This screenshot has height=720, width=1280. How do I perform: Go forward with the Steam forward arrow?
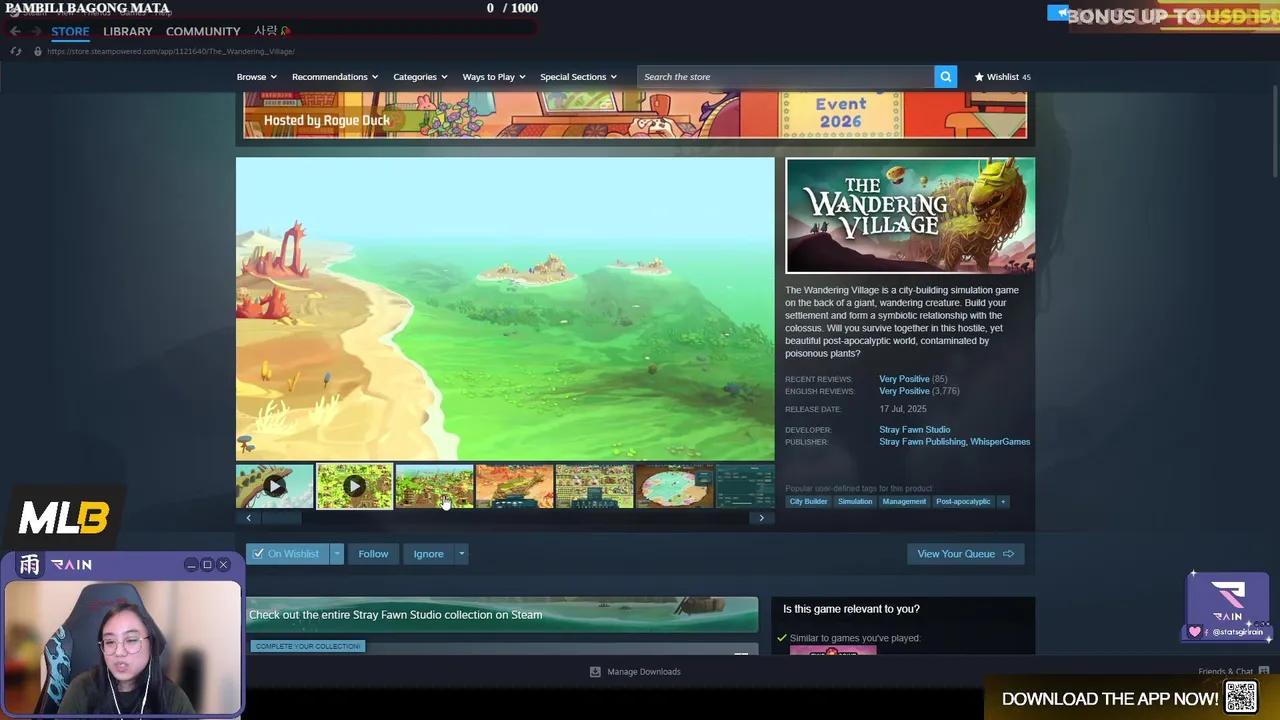point(36,31)
